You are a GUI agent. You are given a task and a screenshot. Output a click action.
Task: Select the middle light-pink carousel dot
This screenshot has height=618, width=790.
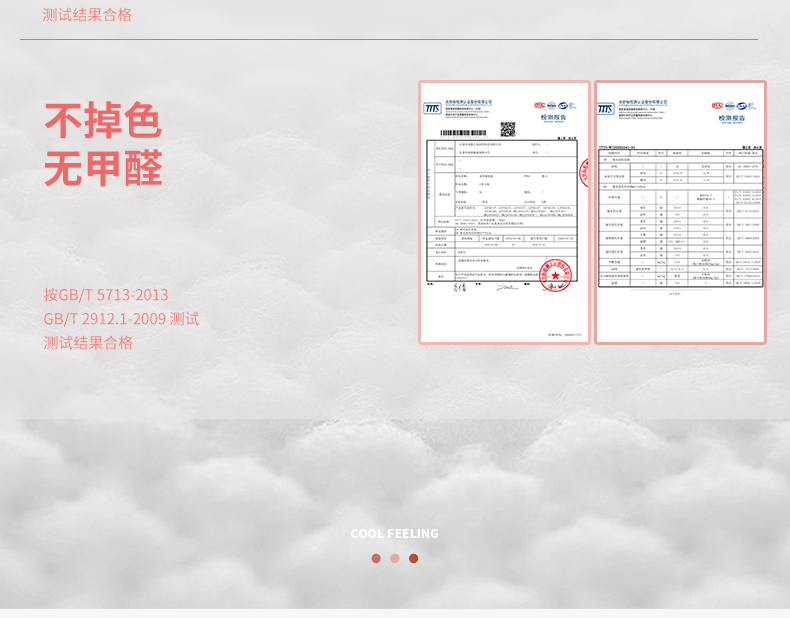point(395,558)
